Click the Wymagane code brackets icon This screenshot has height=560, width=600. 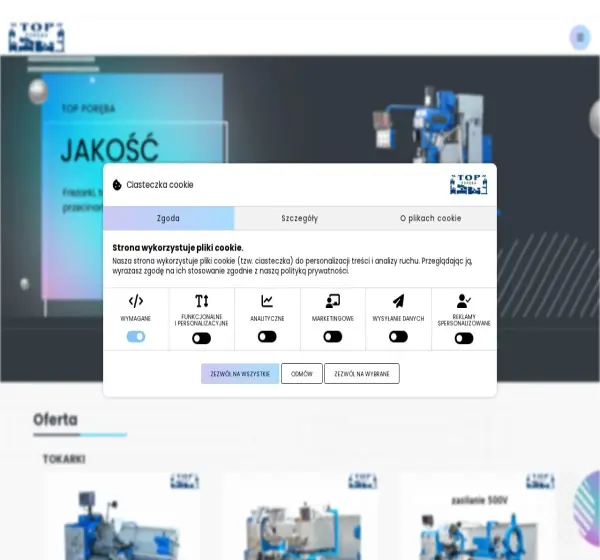[x=136, y=301]
